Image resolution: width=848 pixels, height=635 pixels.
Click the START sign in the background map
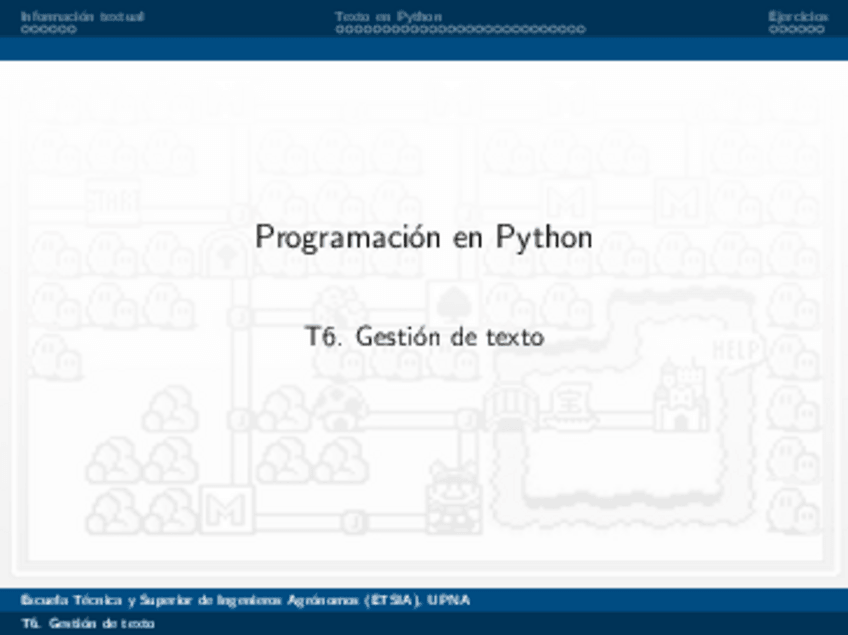pyautogui.click(x=113, y=203)
